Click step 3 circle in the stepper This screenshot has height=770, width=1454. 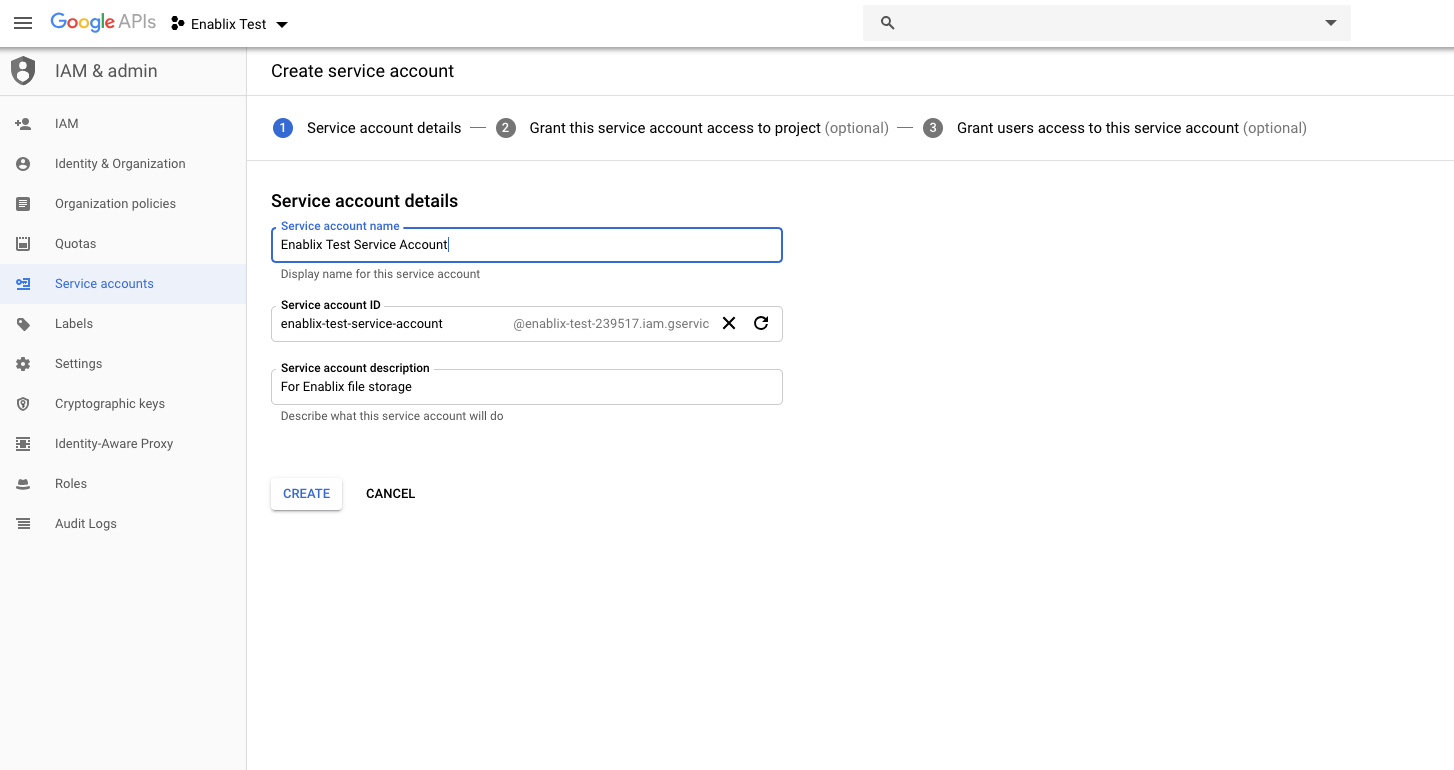933,128
